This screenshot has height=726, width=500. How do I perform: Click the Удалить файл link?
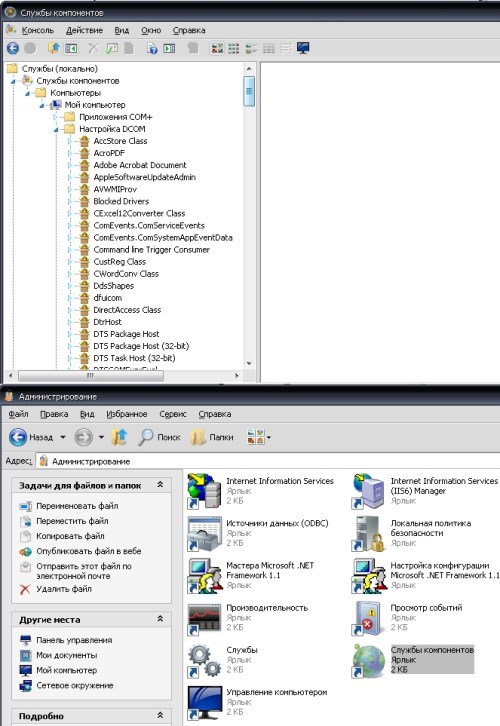pos(64,589)
